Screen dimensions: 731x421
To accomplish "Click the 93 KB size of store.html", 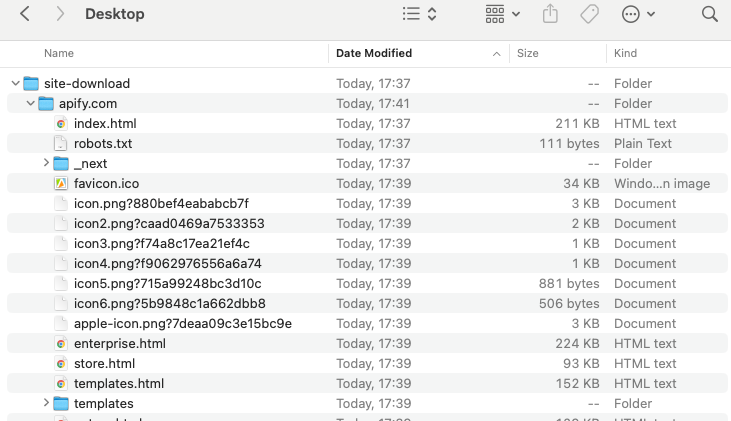I will point(581,364).
